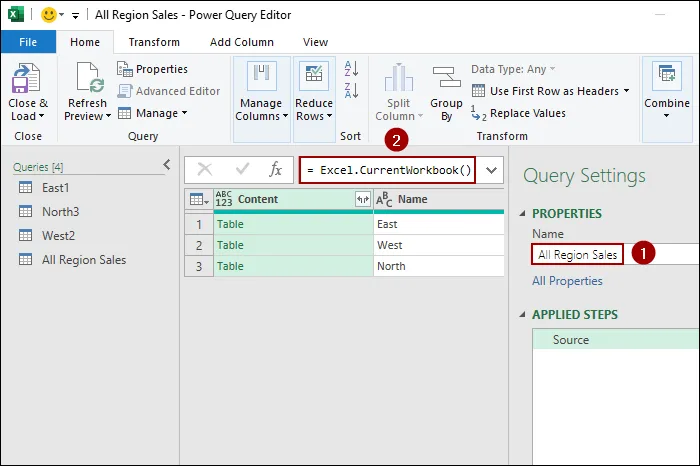Confirm the formula with the checkmark

pos(242,170)
